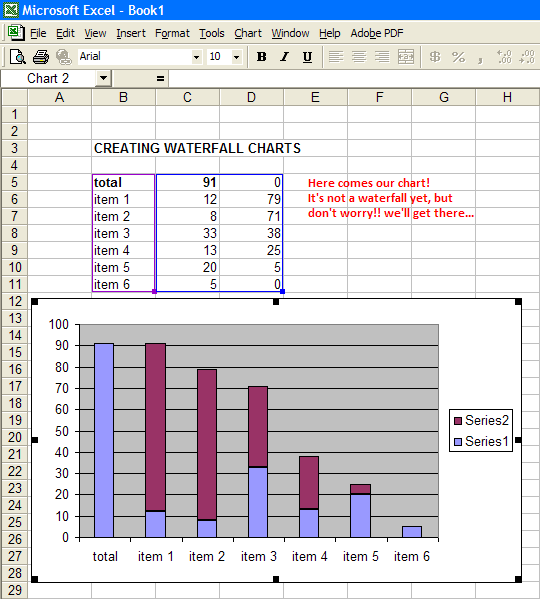Open the Window menu
The image size is (540, 599).
point(290,33)
